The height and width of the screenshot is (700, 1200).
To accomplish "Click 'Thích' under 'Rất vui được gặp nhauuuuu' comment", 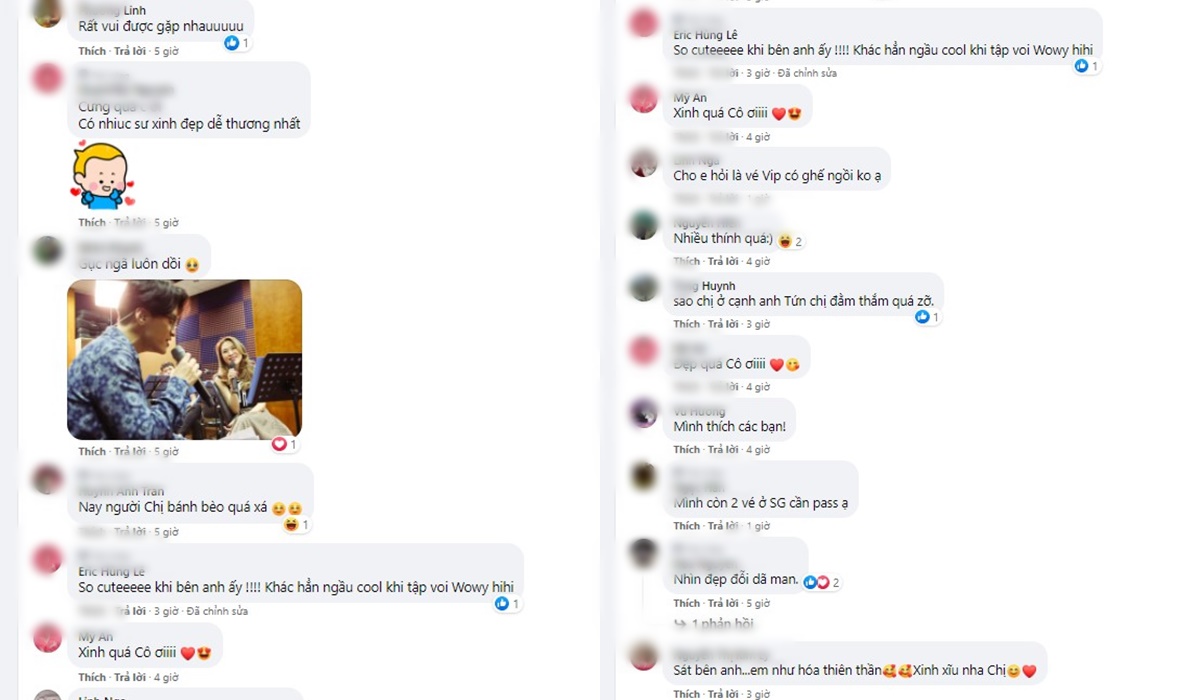I will pos(92,51).
